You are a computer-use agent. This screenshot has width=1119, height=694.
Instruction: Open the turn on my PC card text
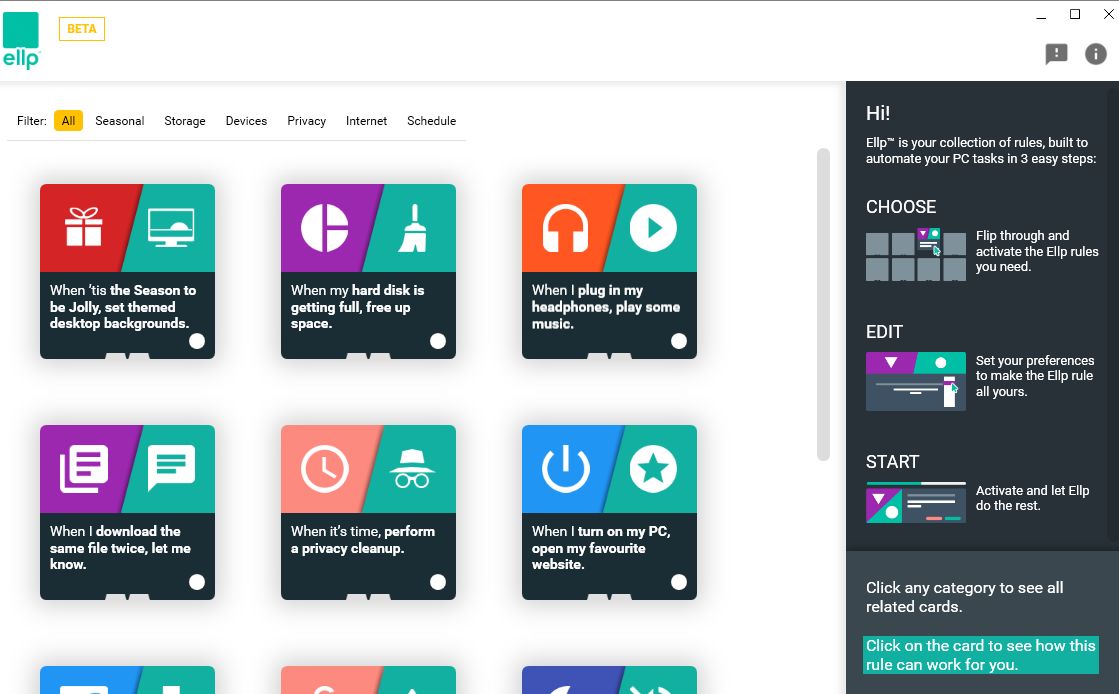point(600,548)
